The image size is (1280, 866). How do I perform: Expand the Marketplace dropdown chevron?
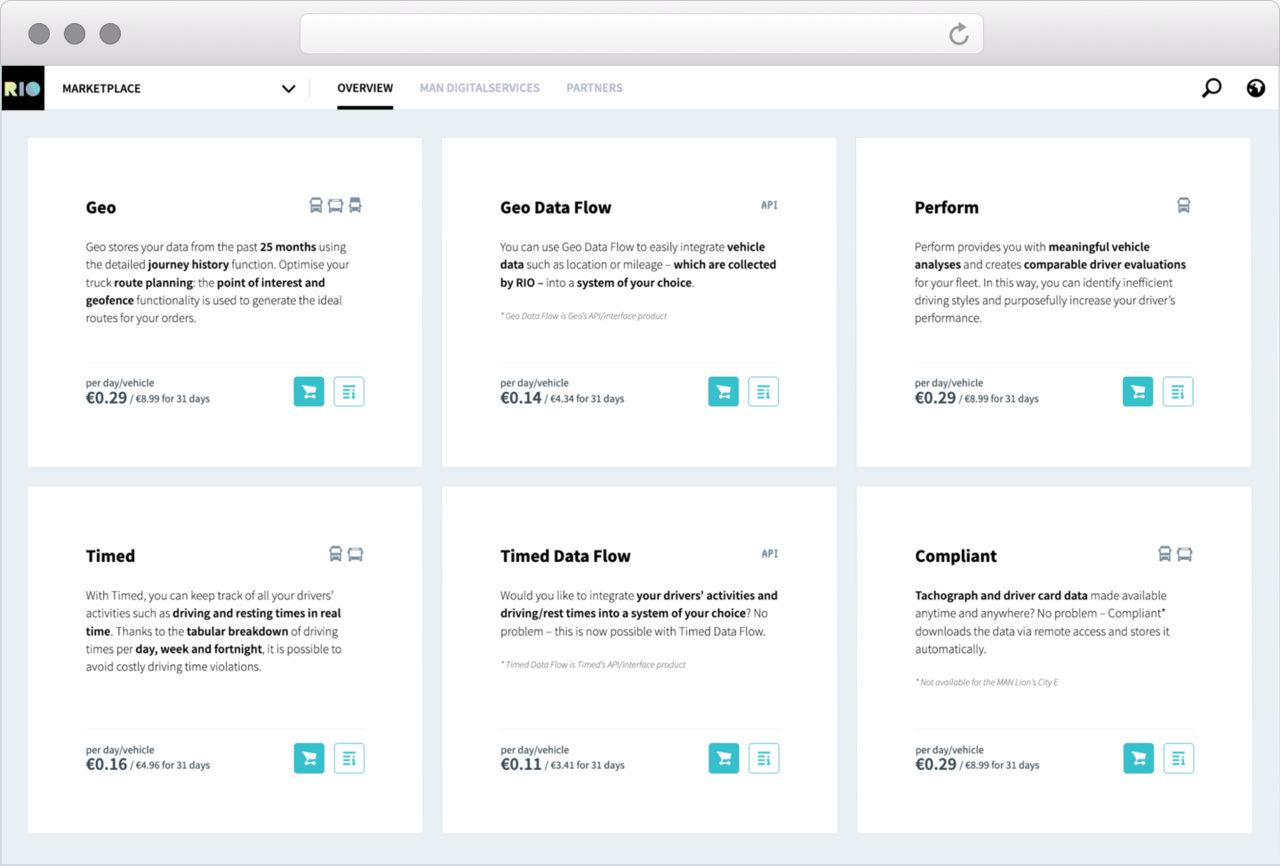[x=288, y=89]
